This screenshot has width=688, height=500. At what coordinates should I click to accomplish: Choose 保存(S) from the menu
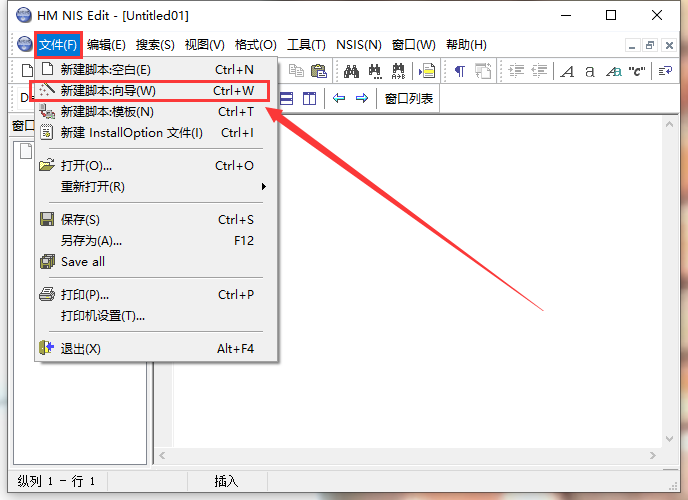(x=156, y=219)
